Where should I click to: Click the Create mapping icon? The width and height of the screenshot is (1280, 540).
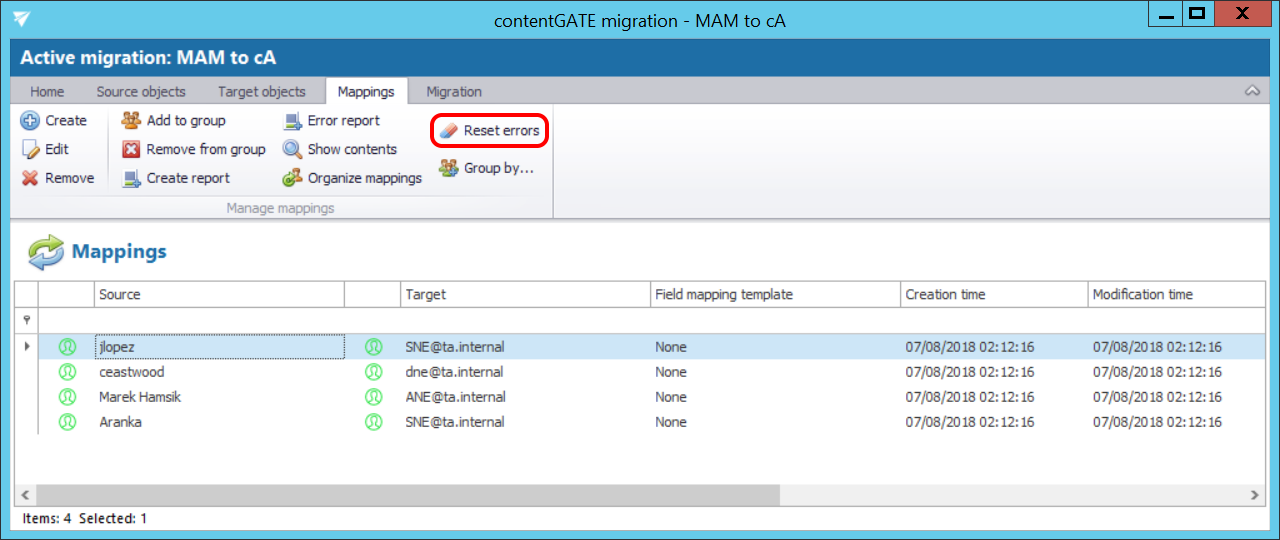tap(30, 121)
